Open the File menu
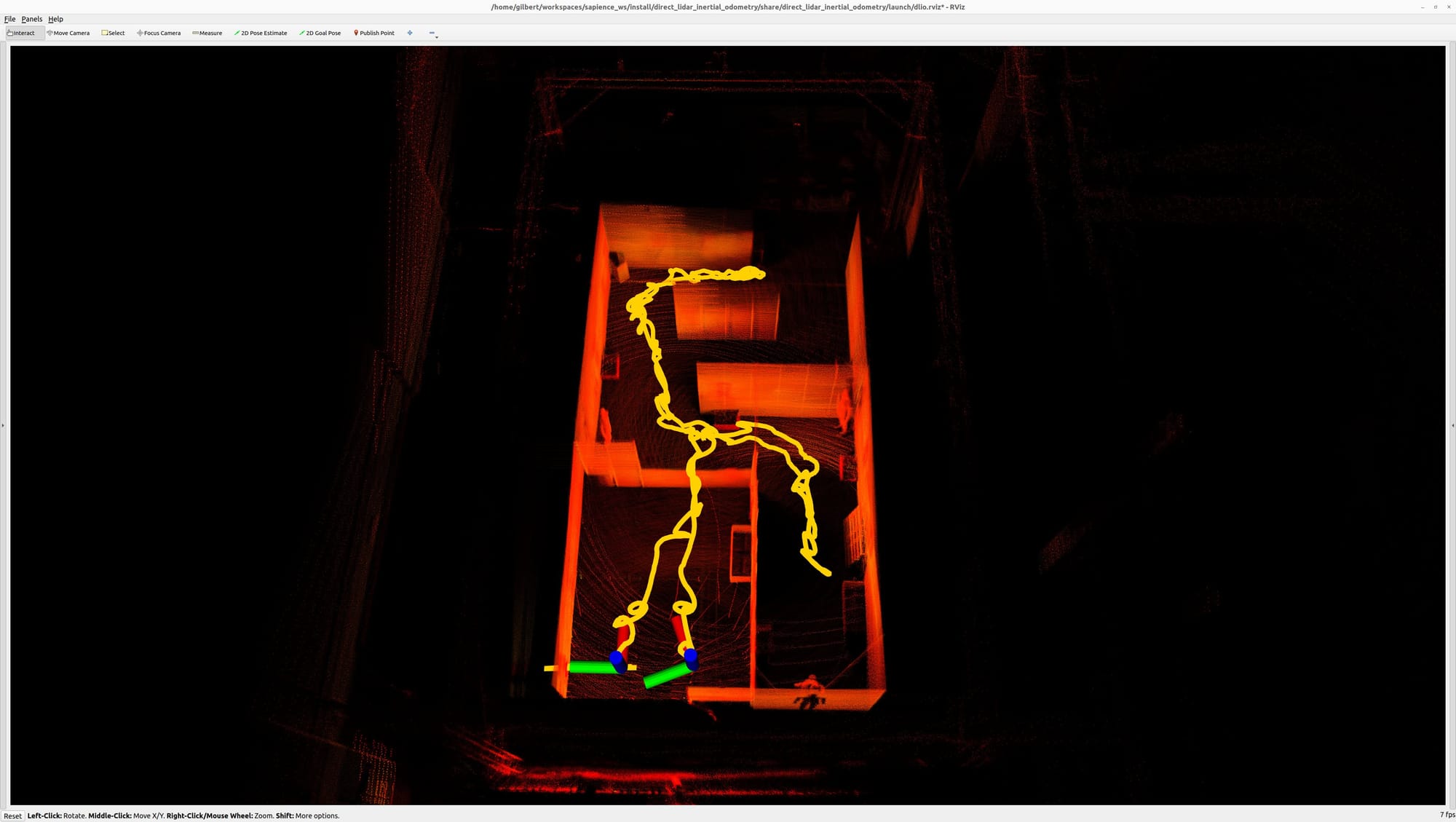This screenshot has width=1456, height=822. (x=9, y=19)
